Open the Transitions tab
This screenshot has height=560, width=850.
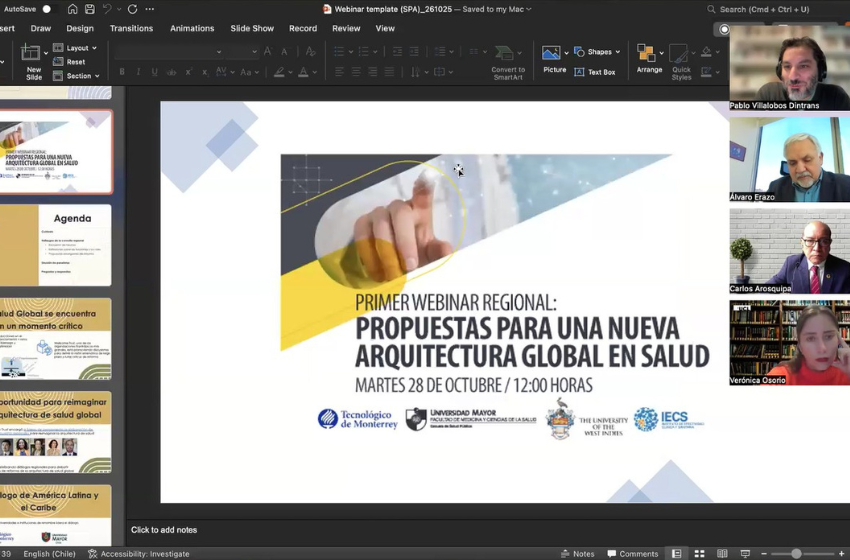pos(131,28)
